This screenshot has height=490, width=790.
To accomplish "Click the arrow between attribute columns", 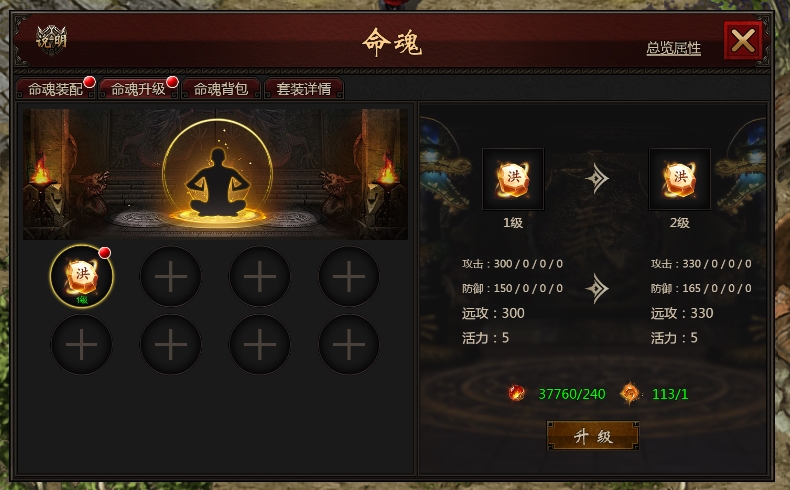I will pyautogui.click(x=597, y=289).
